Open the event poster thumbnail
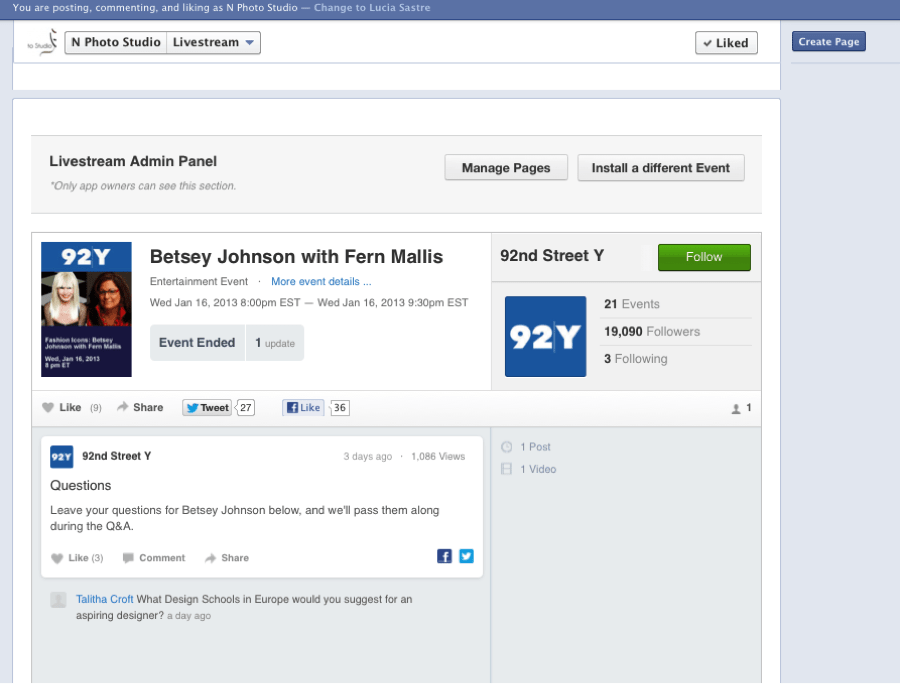The width and height of the screenshot is (900, 684). 87,309
